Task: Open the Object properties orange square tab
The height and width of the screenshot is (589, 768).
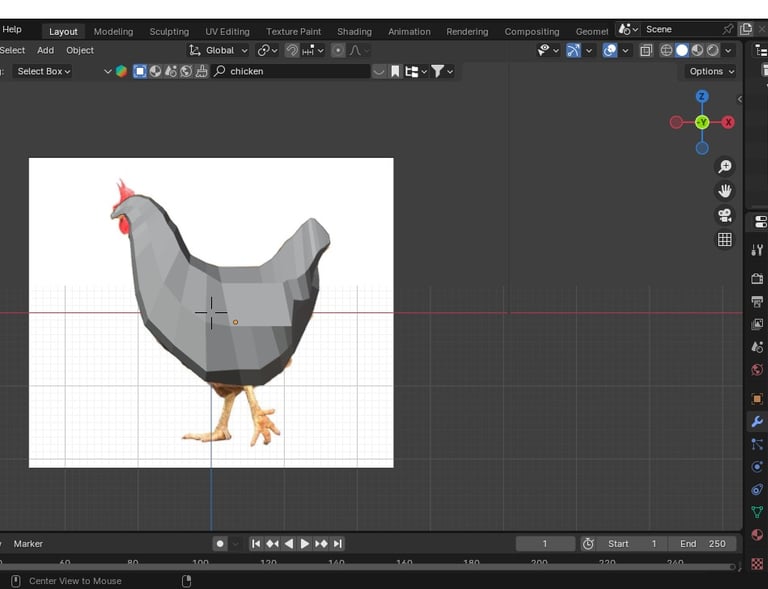Action: [757, 399]
